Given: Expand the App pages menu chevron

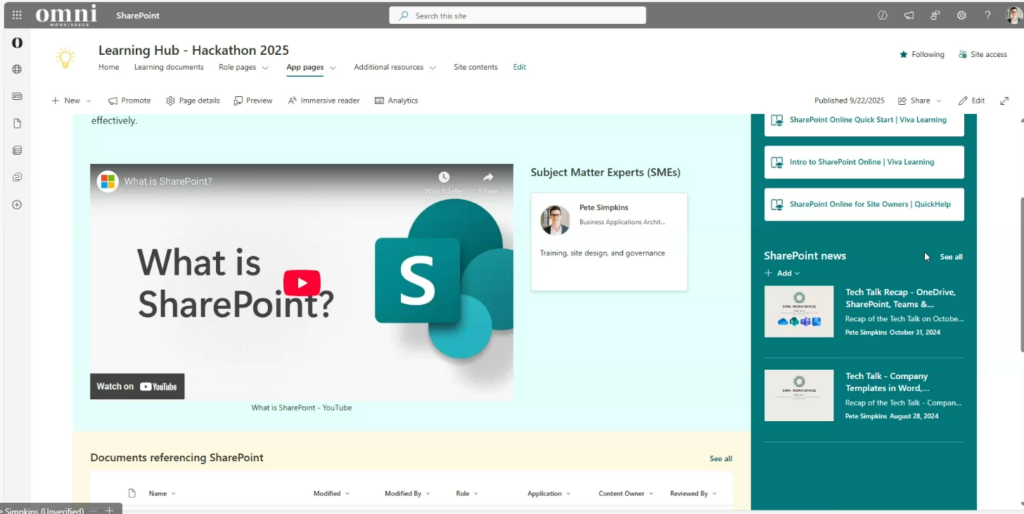Looking at the screenshot, I should pos(332,68).
